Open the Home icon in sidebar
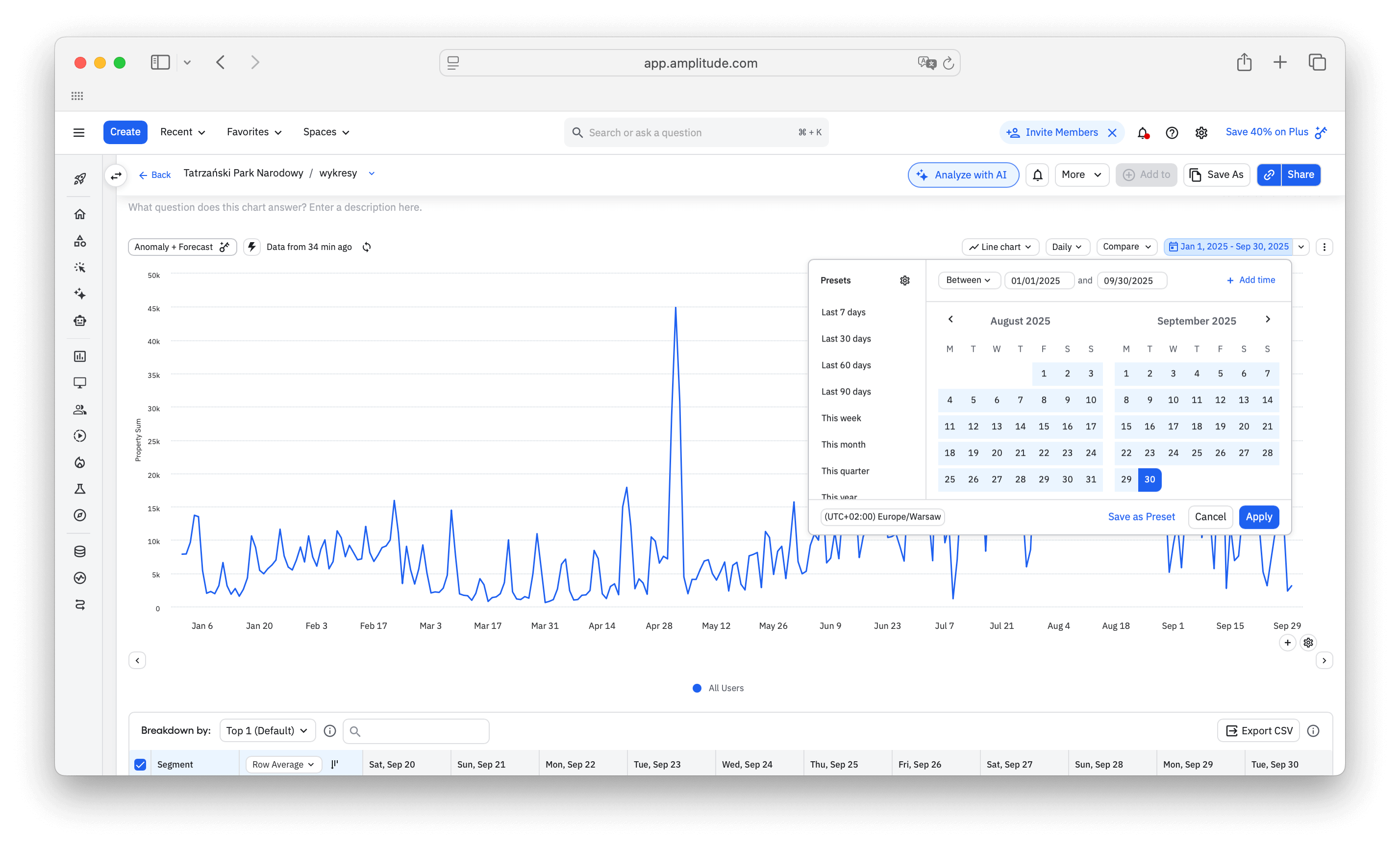Screen dimensions: 1400x848 click(x=79, y=214)
